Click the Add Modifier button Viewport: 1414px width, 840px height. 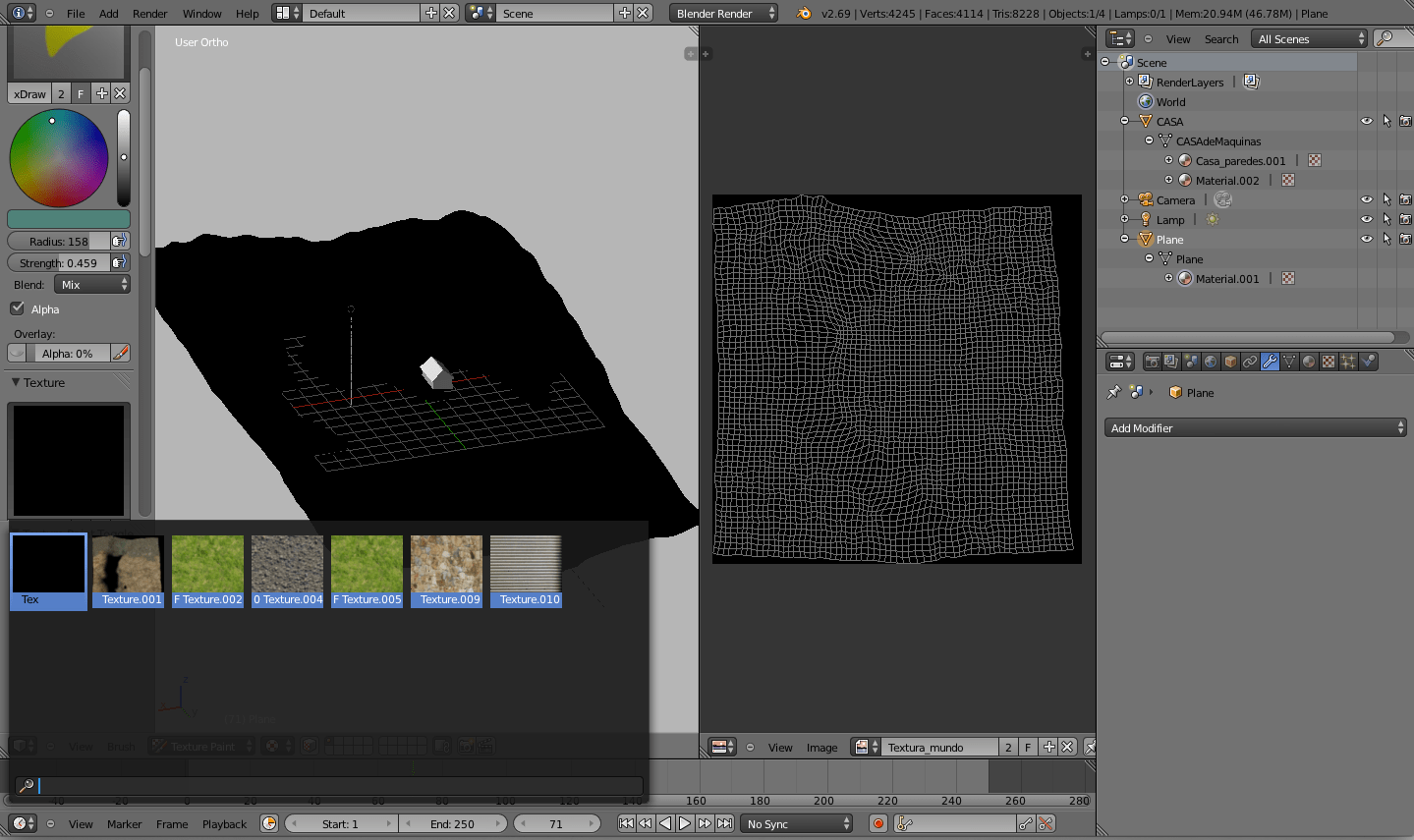1255,427
